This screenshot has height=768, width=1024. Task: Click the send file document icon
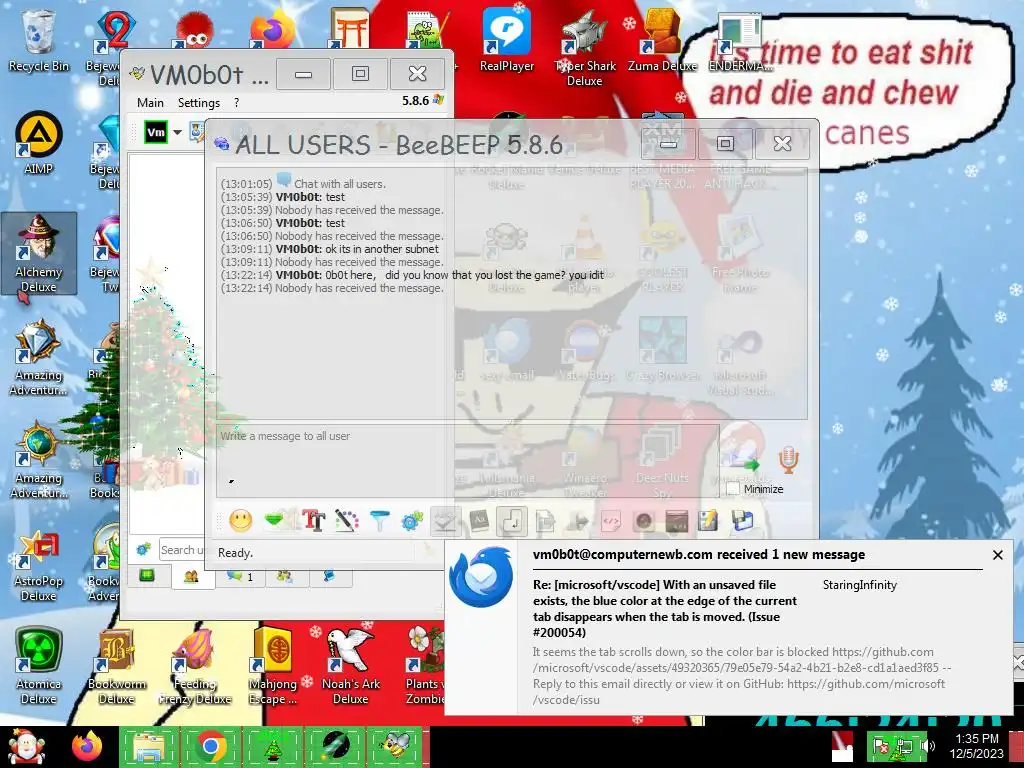(545, 521)
